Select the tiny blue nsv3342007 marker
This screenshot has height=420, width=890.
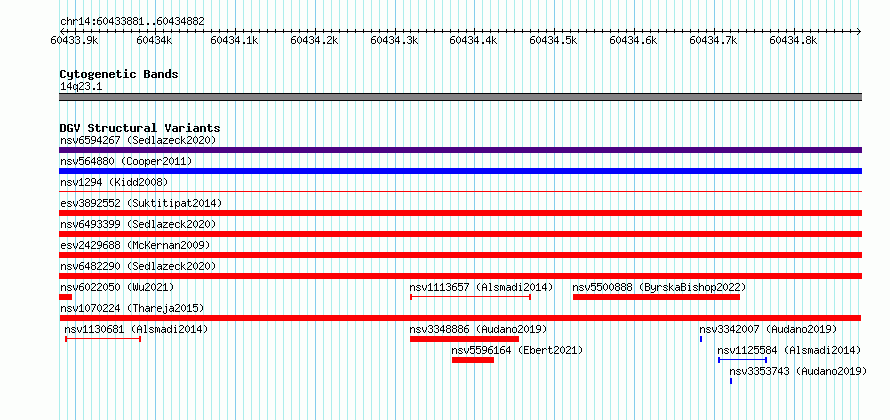pyautogui.click(x=701, y=339)
